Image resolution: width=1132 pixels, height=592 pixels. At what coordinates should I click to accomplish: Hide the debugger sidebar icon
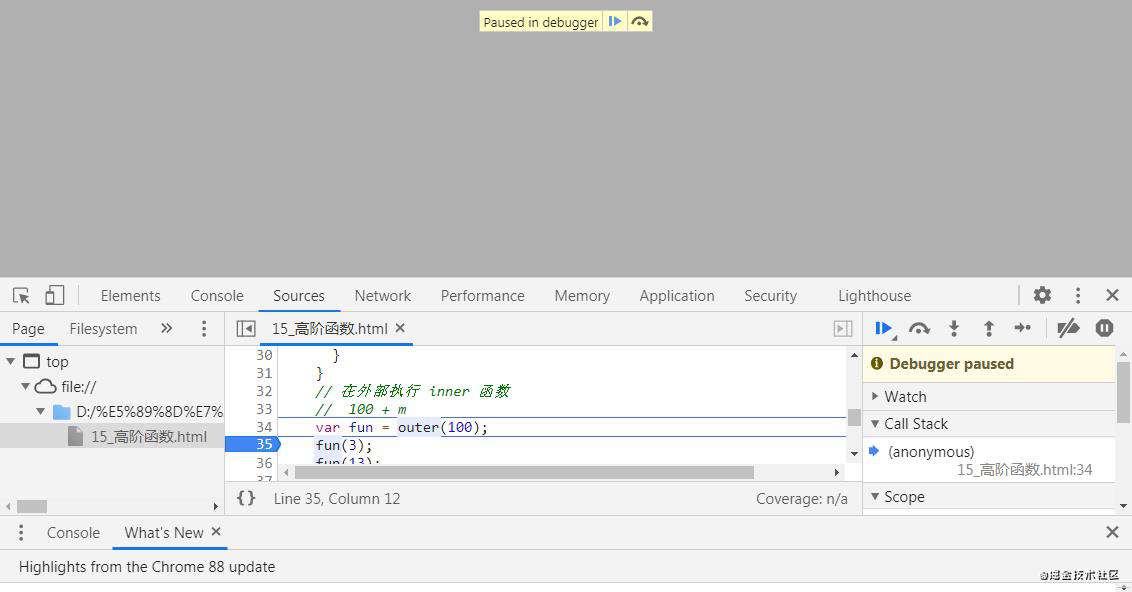(x=843, y=329)
